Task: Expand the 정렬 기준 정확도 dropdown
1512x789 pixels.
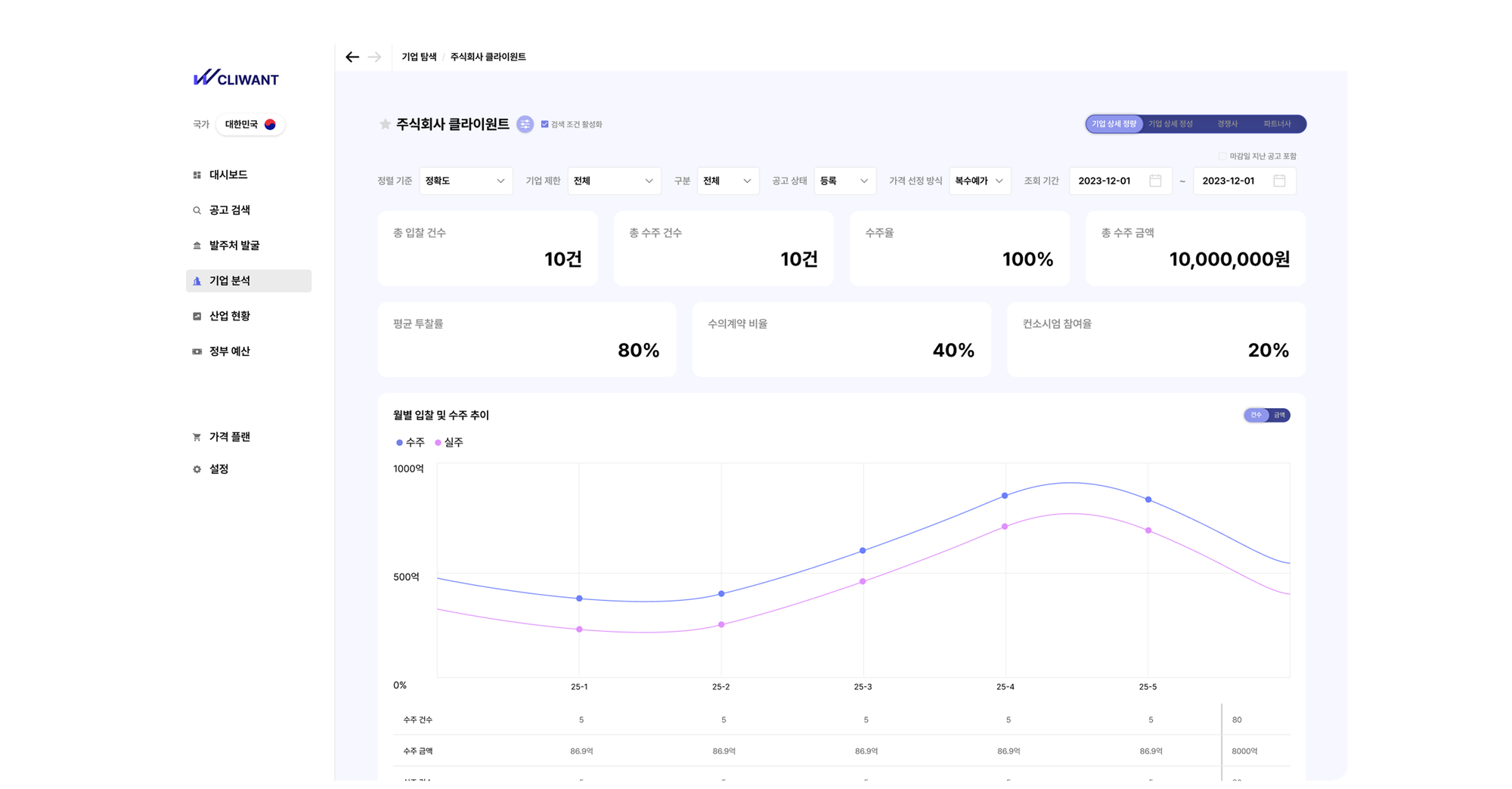Action: pos(466,181)
